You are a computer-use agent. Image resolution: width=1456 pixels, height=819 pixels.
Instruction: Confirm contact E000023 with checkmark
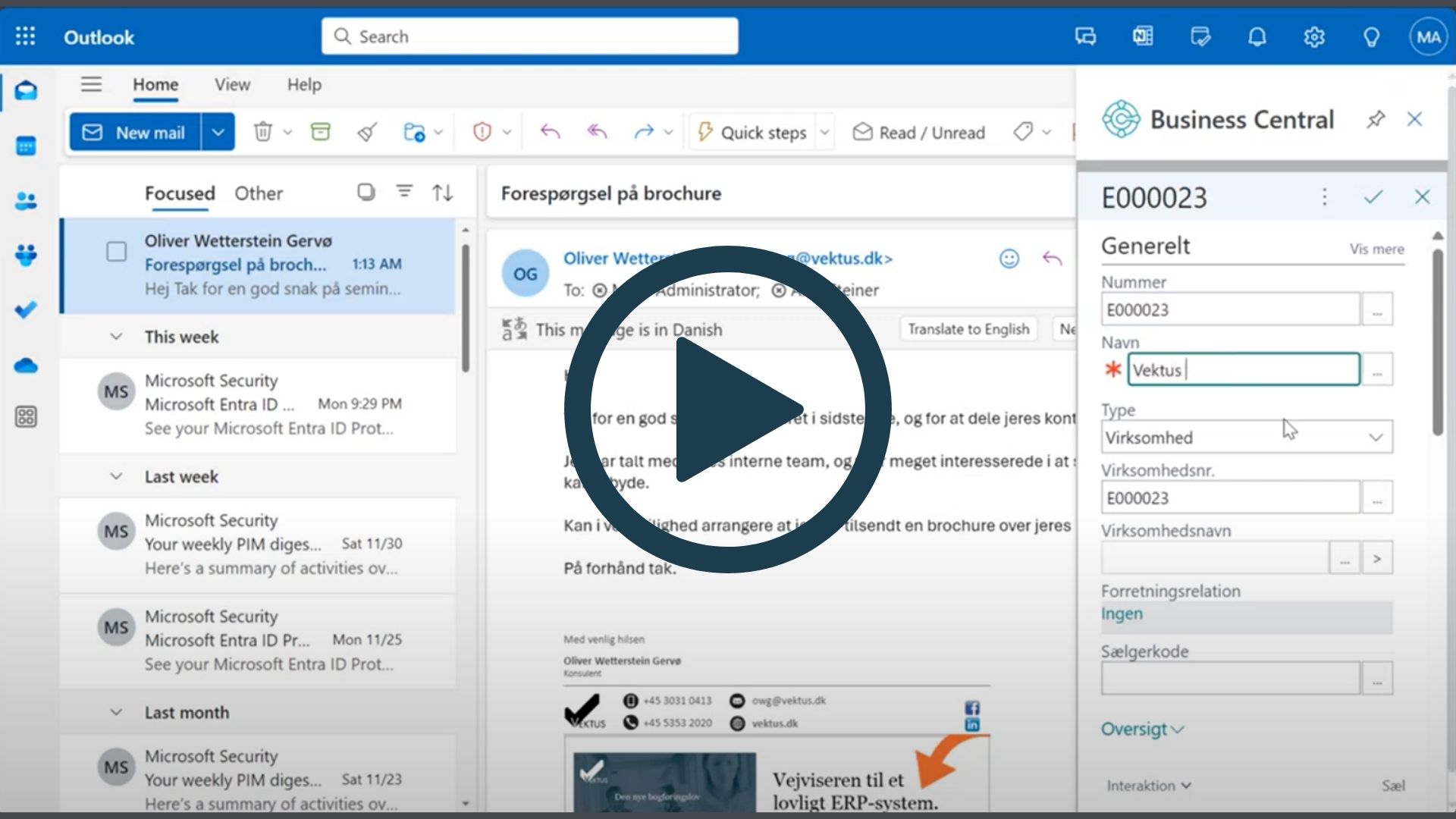pyautogui.click(x=1373, y=197)
